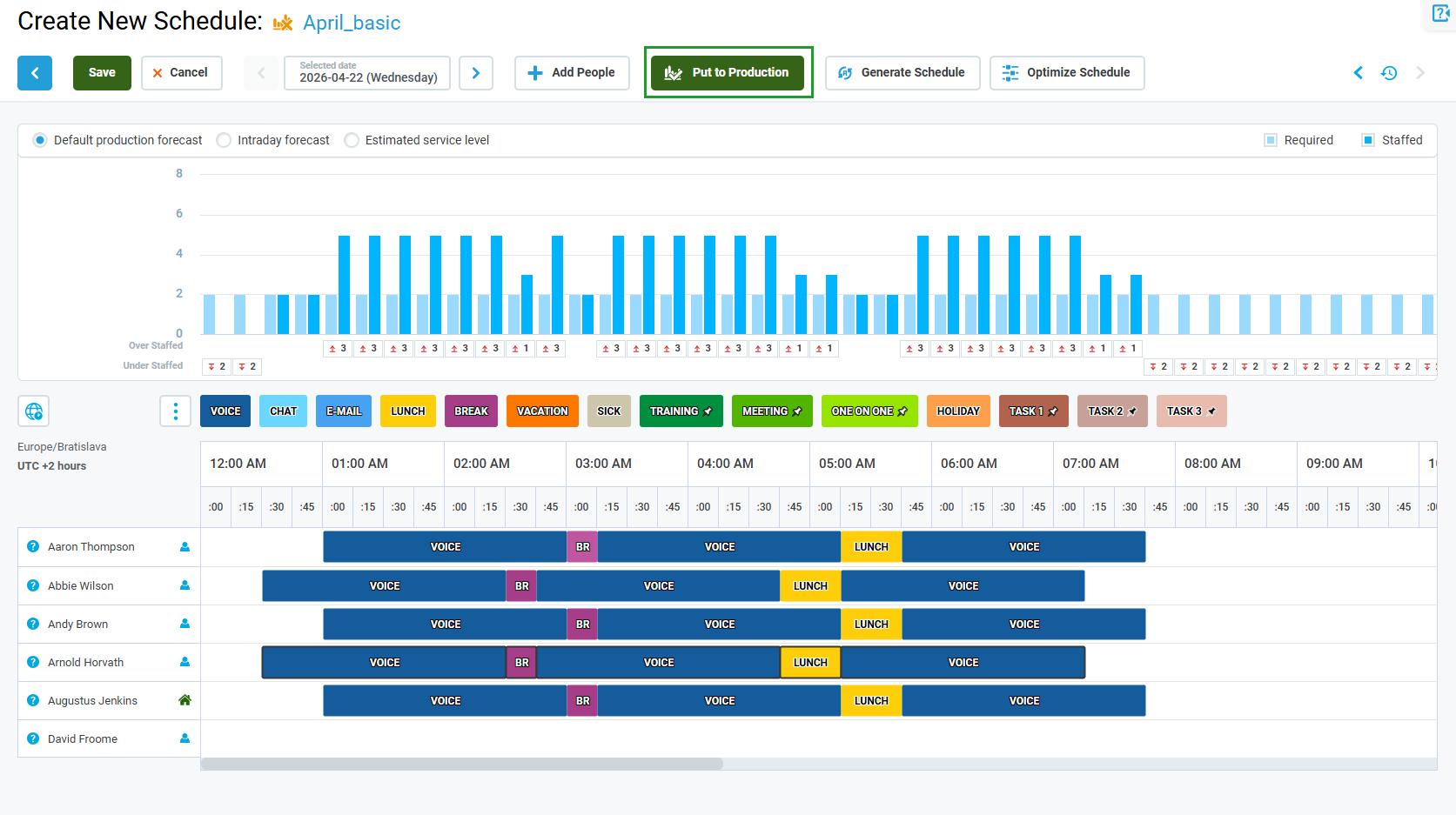Select the SICK activity type
The width and height of the screenshot is (1456, 815).
pyautogui.click(x=609, y=411)
